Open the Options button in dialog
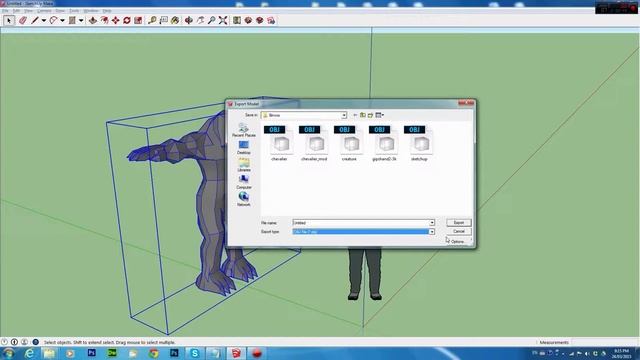Image resolution: width=640 pixels, height=360 pixels. [459, 242]
